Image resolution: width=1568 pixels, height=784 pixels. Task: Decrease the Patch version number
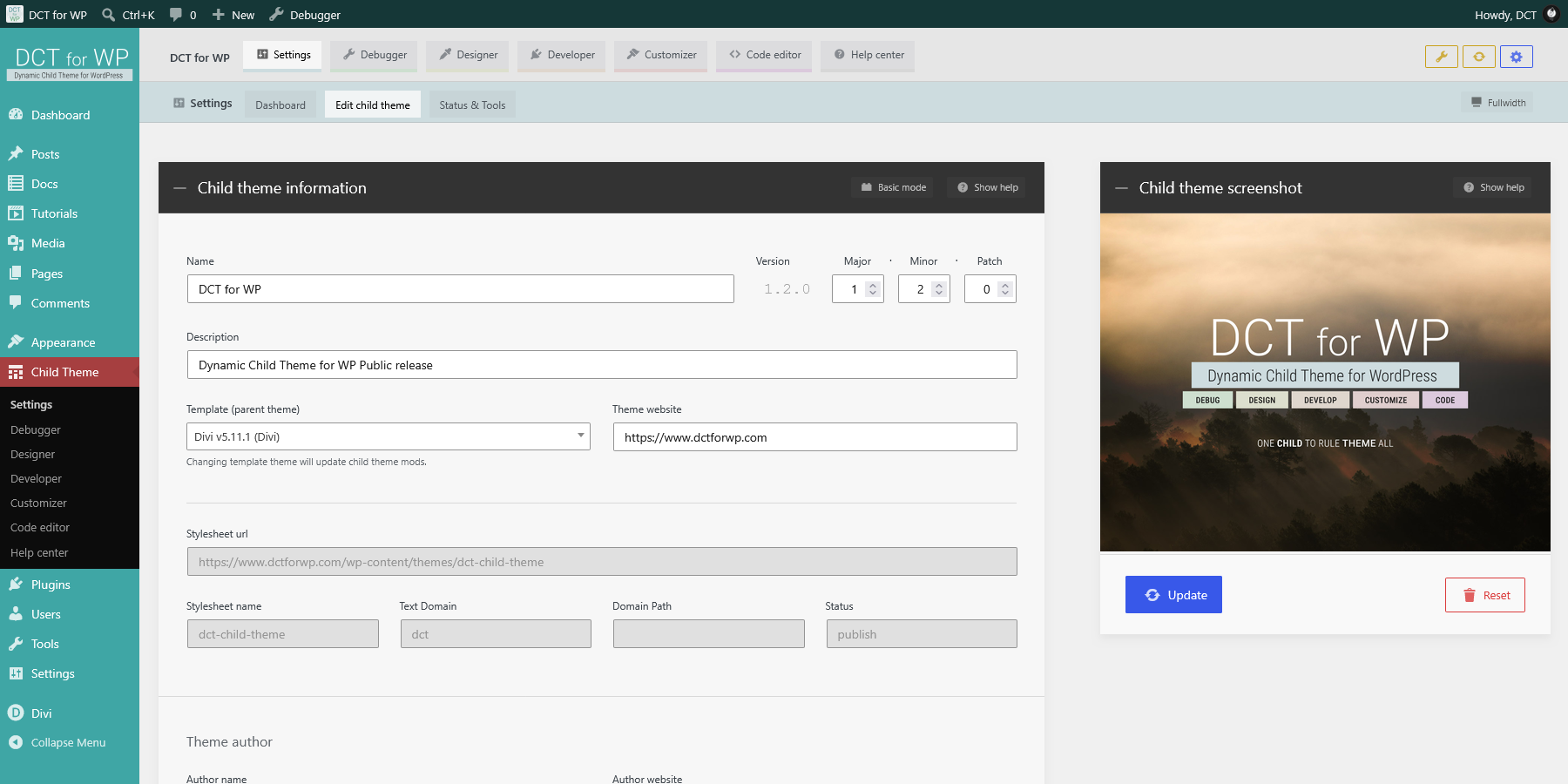[1005, 294]
